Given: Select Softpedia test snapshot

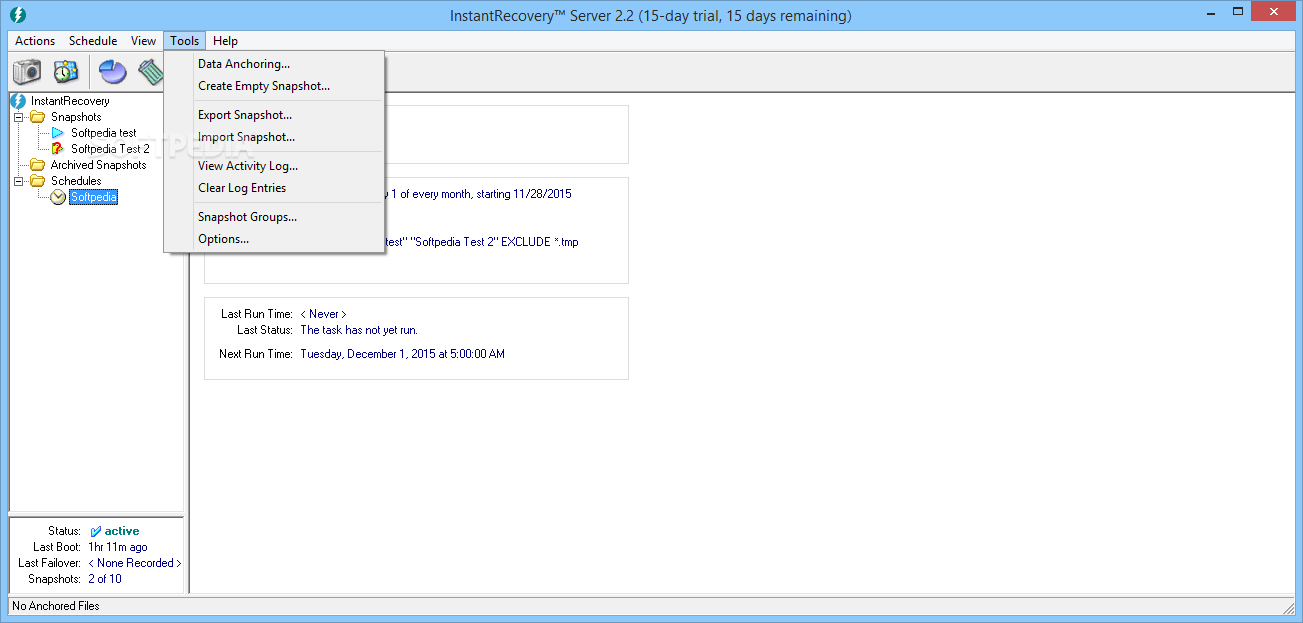Looking at the screenshot, I should click(x=104, y=133).
